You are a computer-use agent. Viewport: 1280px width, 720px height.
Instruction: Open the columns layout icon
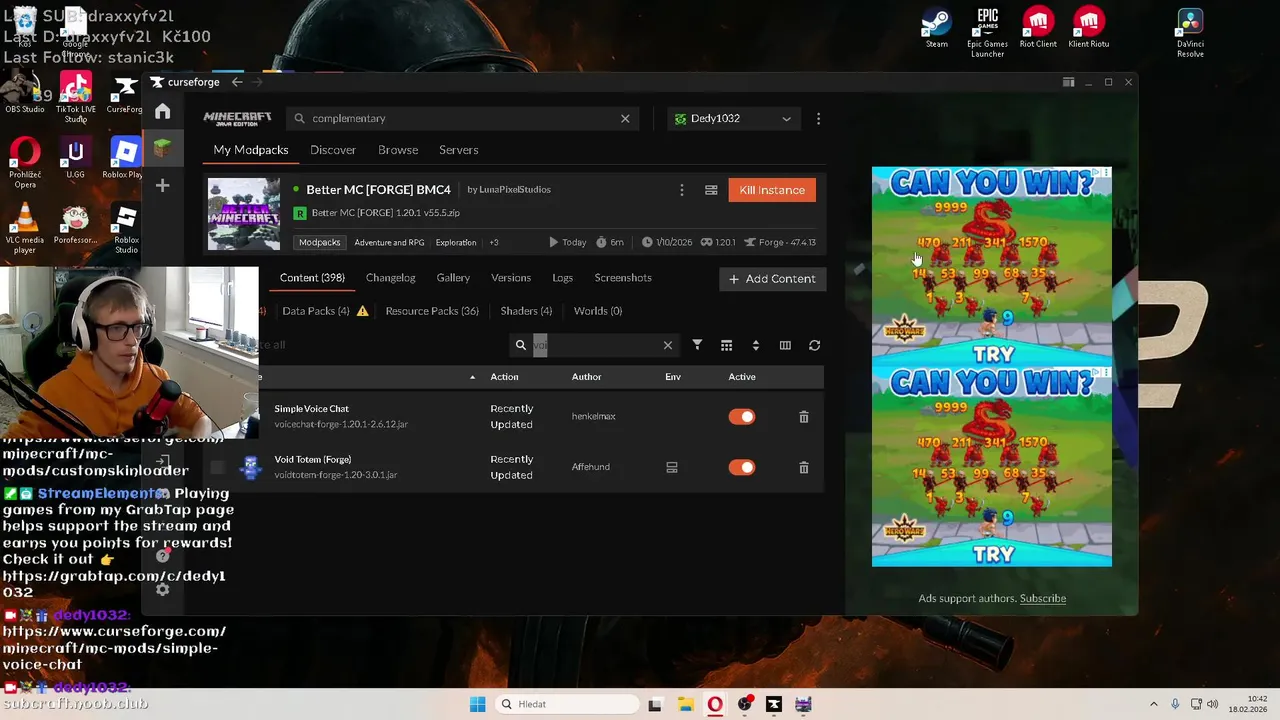785,345
